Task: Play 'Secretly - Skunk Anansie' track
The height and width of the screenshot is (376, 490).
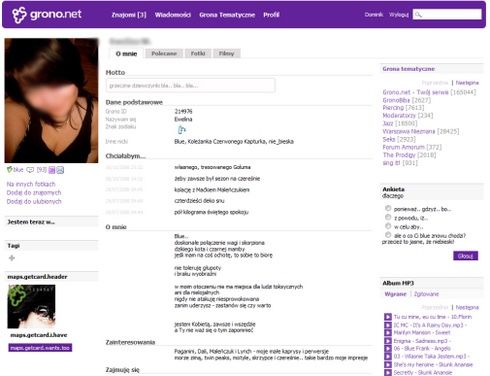Action: pyautogui.click(x=388, y=372)
